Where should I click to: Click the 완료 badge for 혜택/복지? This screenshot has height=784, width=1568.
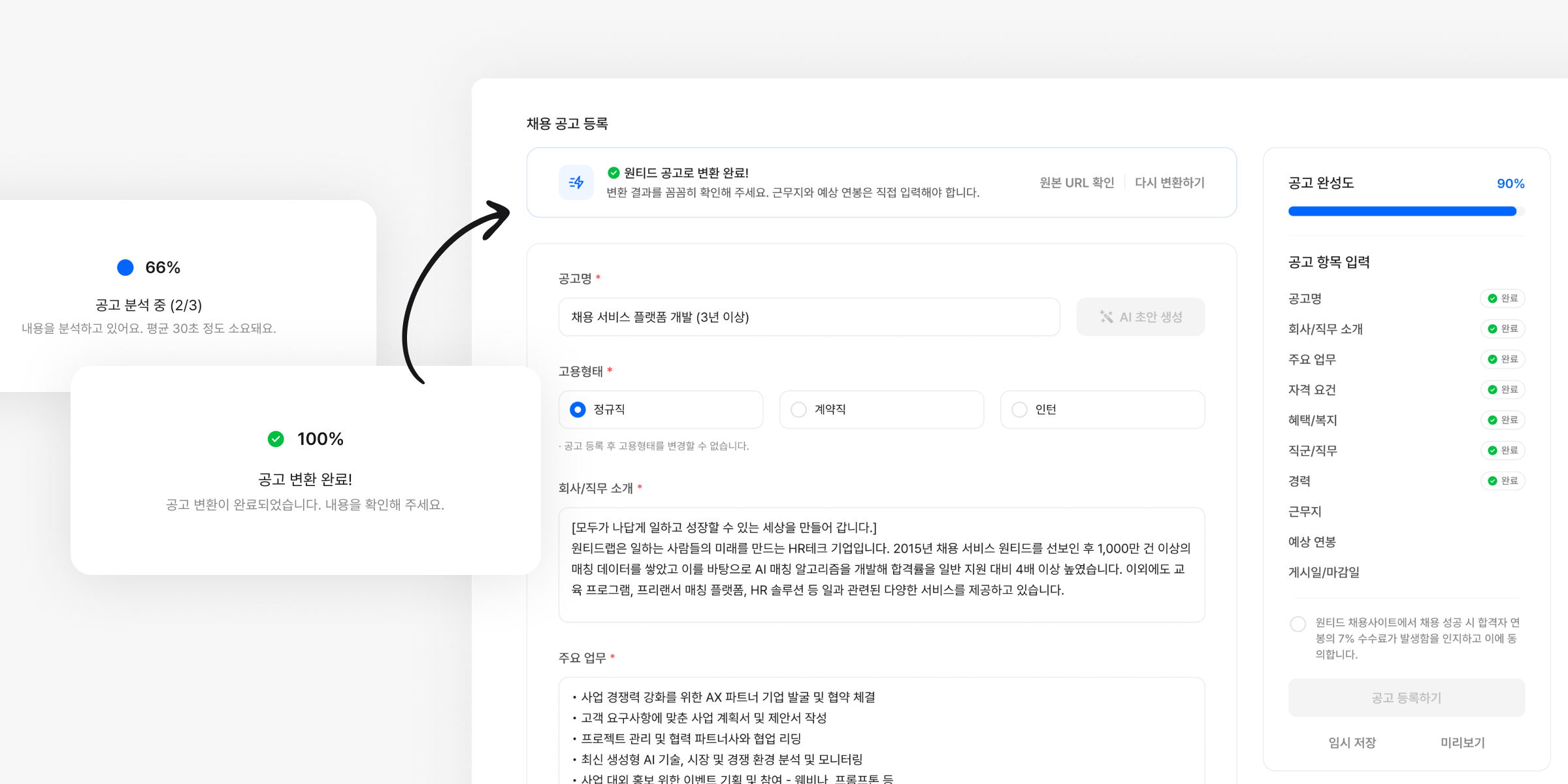tap(1503, 420)
